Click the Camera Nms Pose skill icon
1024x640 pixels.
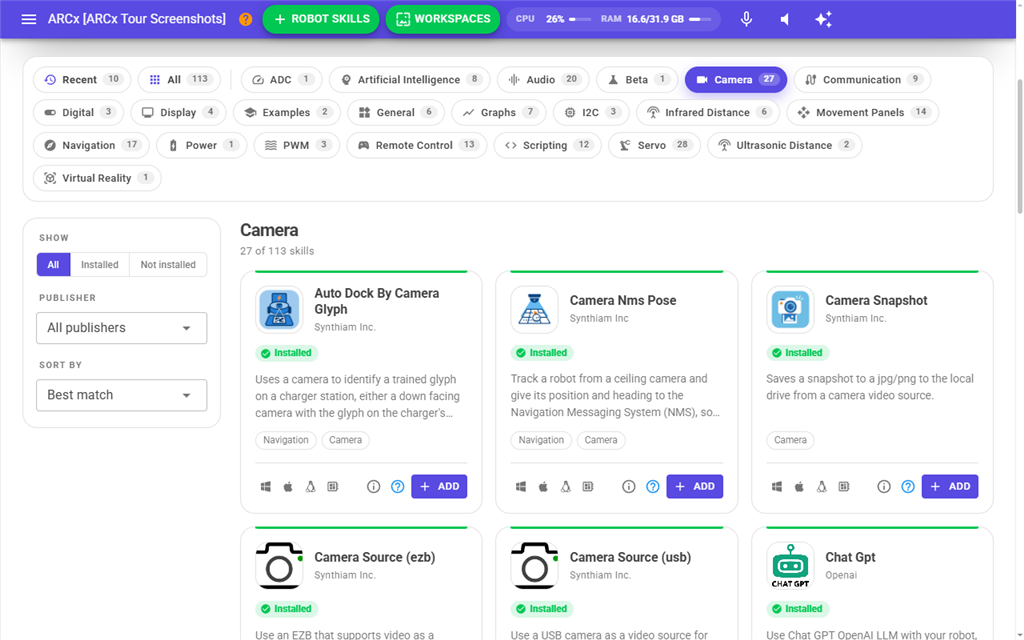[x=534, y=310]
